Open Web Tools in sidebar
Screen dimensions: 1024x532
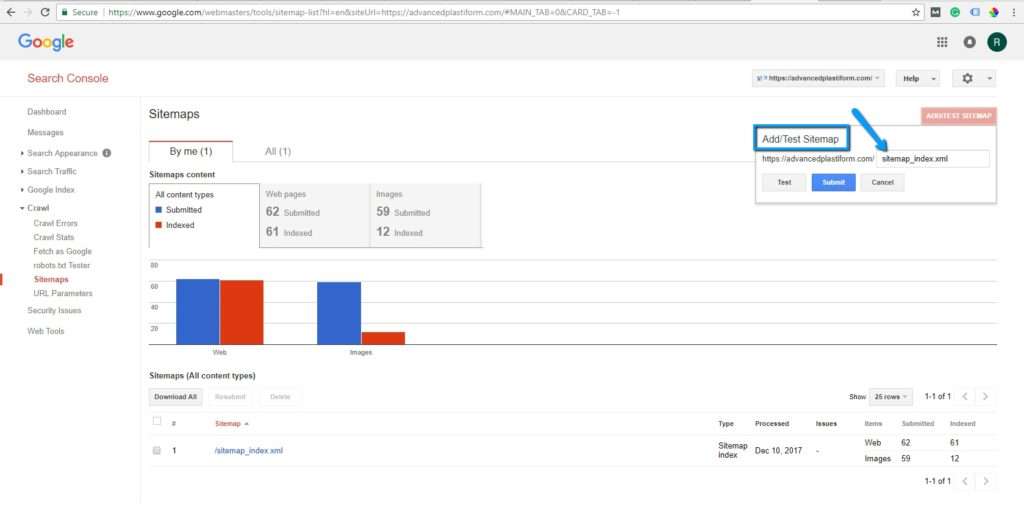46,331
